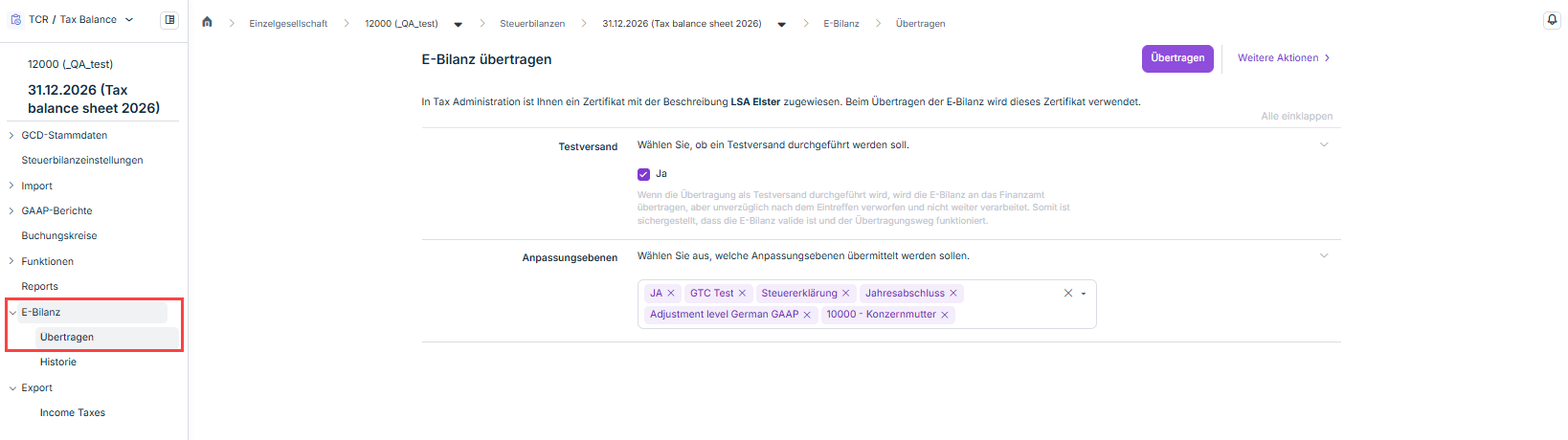The height and width of the screenshot is (440, 1568).
Task: Remove Adjustment level German GAAP tag
Action: click(807, 314)
